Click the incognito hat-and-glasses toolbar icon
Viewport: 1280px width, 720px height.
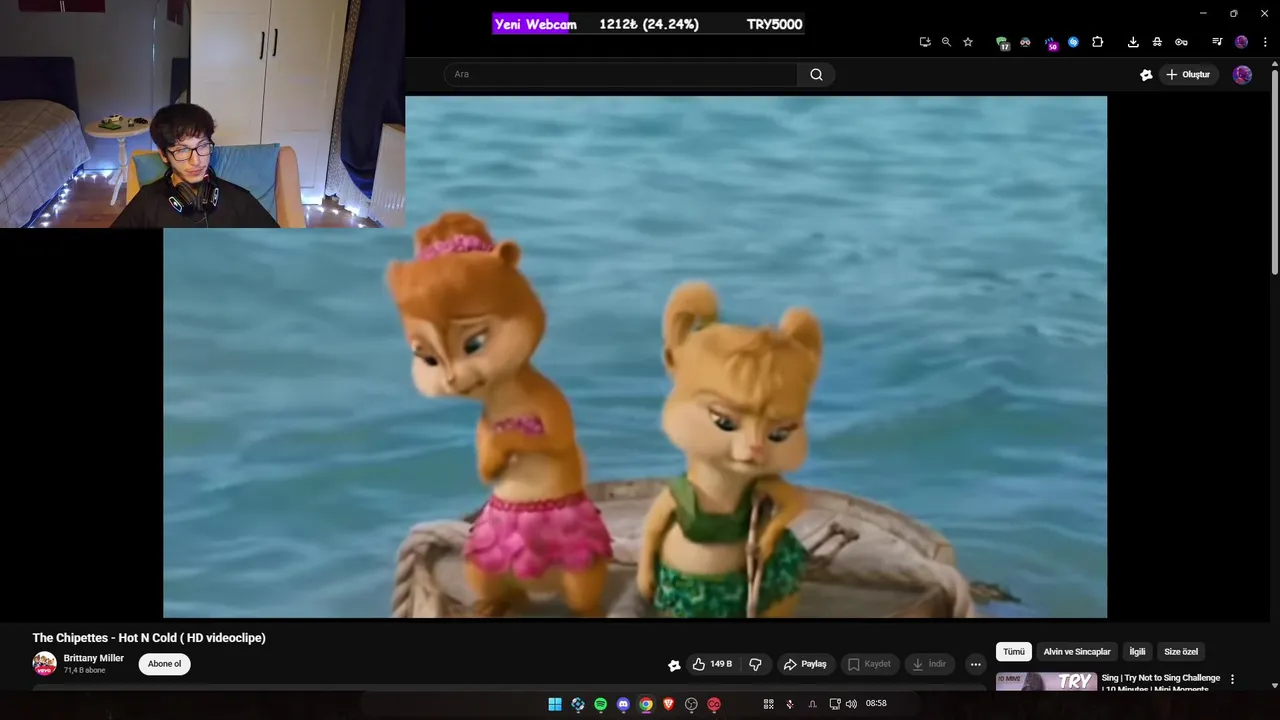click(x=1157, y=42)
